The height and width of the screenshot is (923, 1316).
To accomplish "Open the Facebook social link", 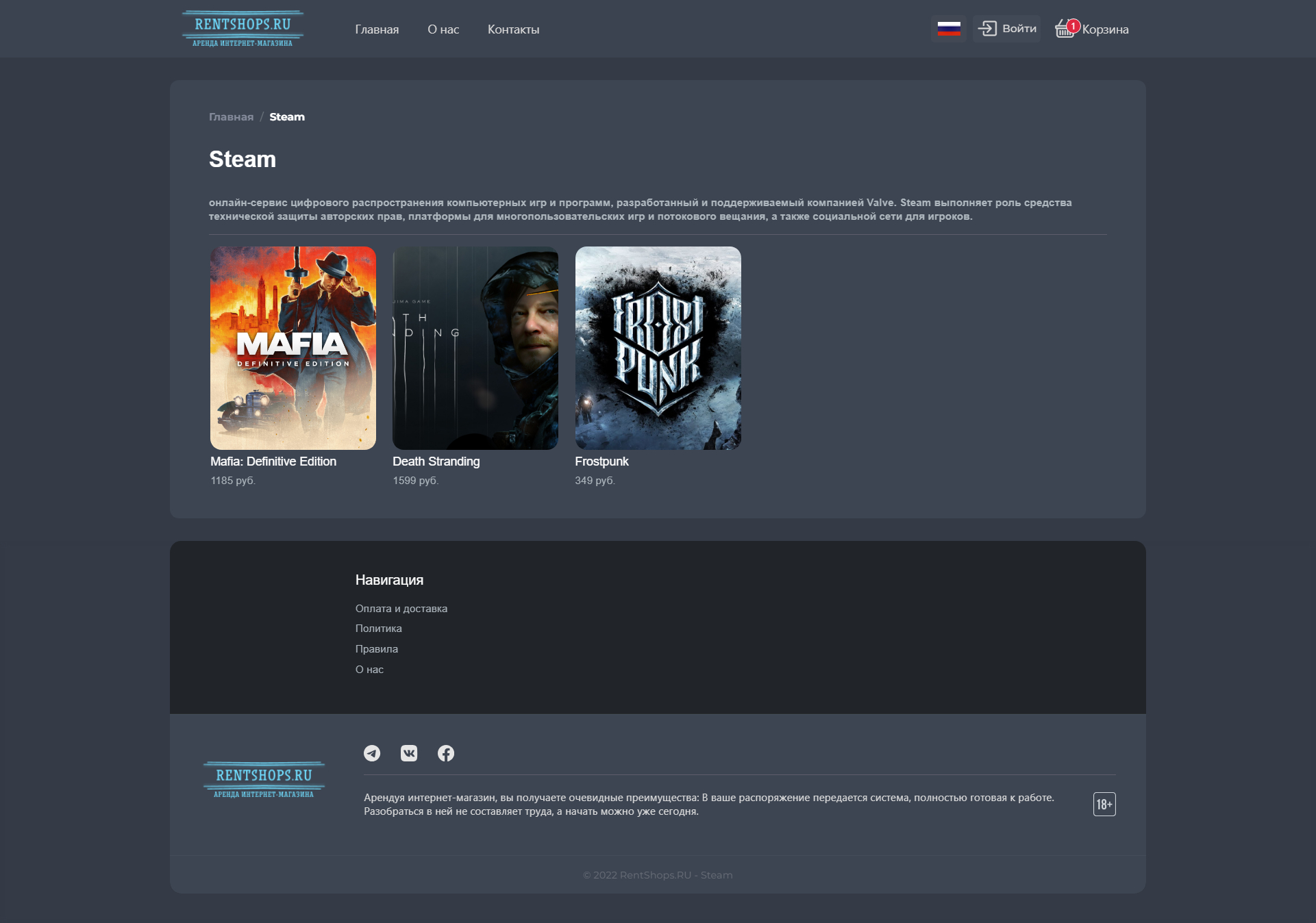I will pos(446,753).
